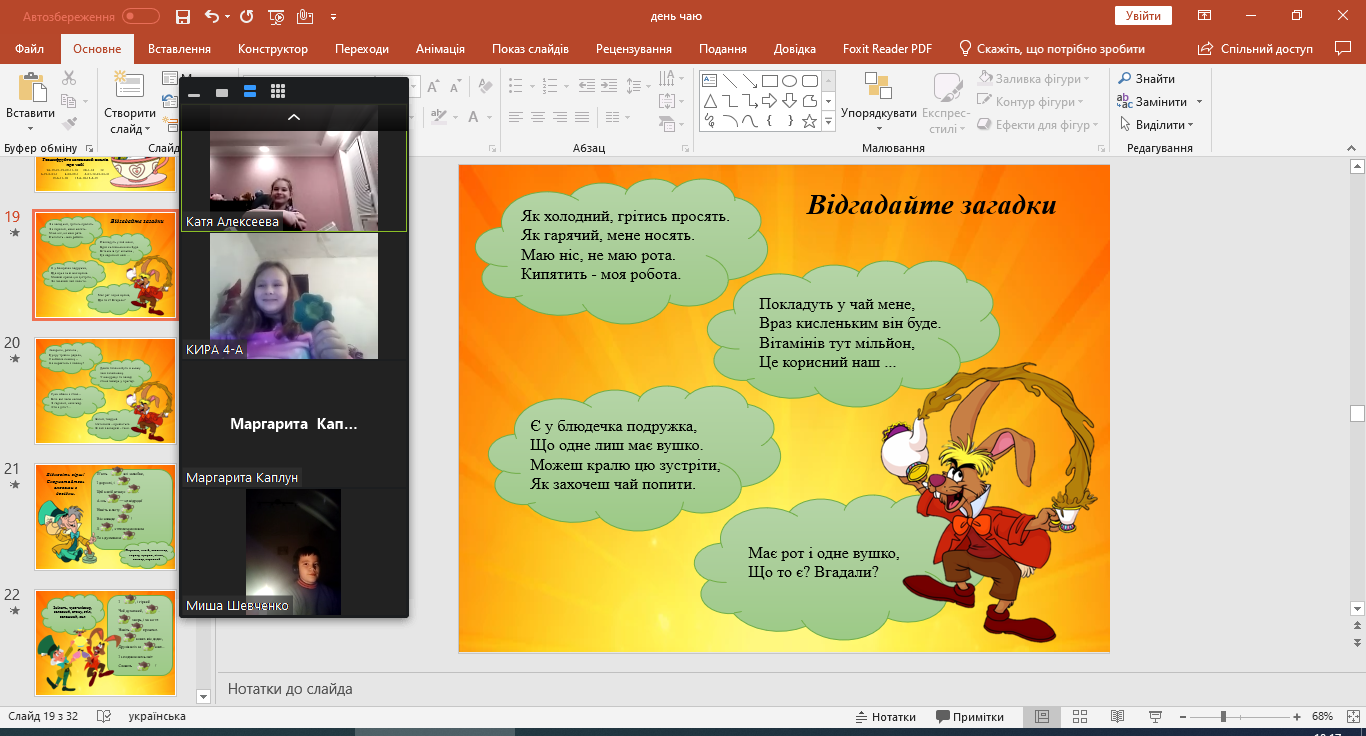Open the Упорядкувати arrange menu
This screenshot has height=736, width=1366.
pyautogui.click(x=879, y=102)
